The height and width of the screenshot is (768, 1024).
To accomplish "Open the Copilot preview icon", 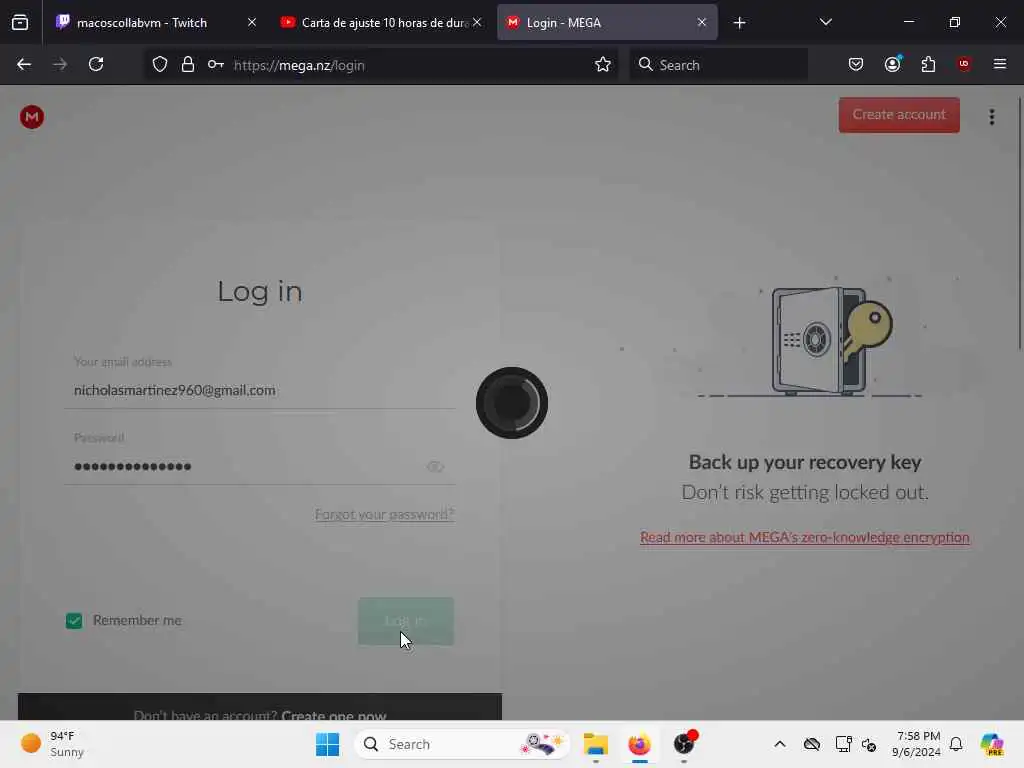I will pyautogui.click(x=992, y=744).
